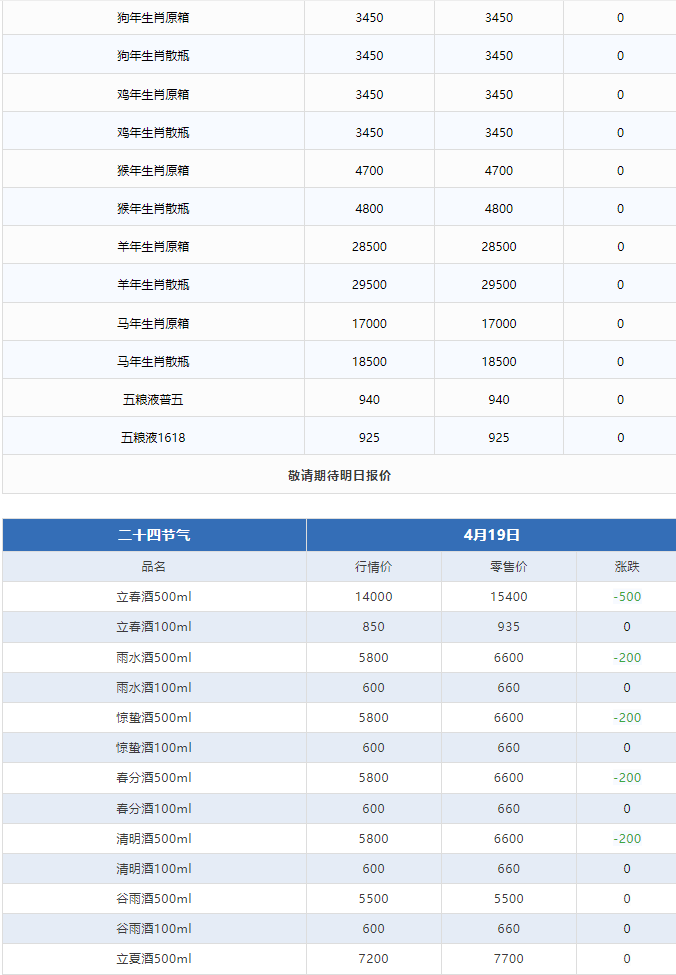Image resolution: width=676 pixels, height=975 pixels.
Task: Select the 马年生肖原箱 row label
Action: tap(153, 323)
